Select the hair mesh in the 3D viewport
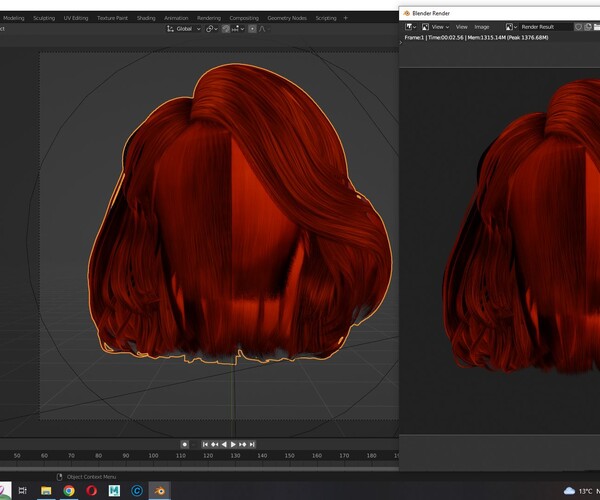The width and height of the screenshot is (600, 500). pos(240,214)
